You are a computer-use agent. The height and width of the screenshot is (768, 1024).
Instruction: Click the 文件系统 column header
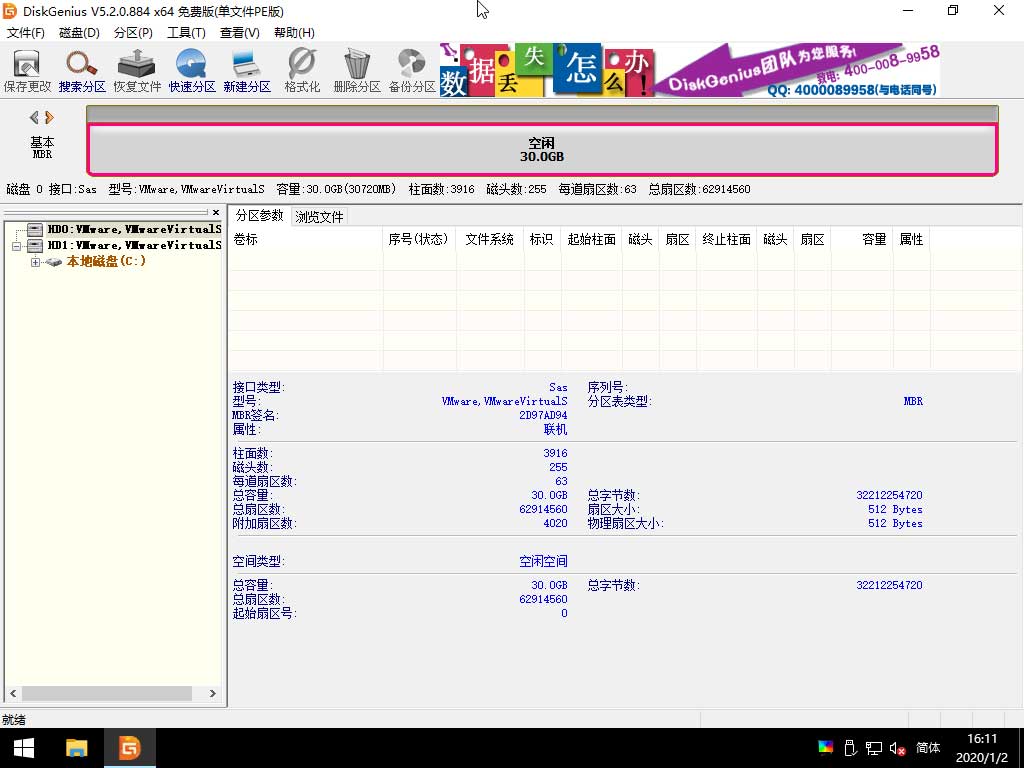click(x=490, y=240)
